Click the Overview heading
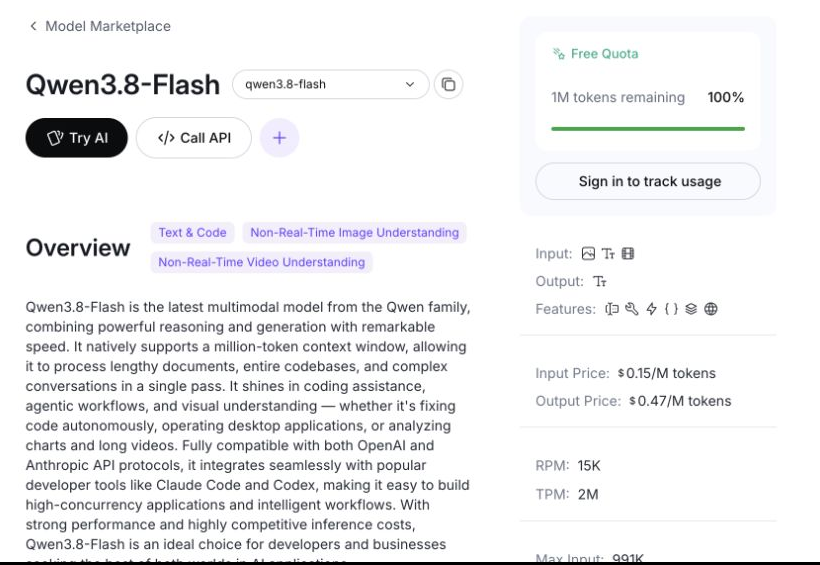This screenshot has width=820, height=565. 78,248
